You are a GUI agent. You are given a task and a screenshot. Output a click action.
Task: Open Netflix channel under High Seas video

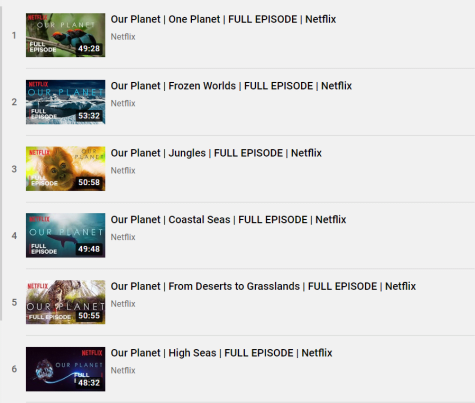click(123, 370)
